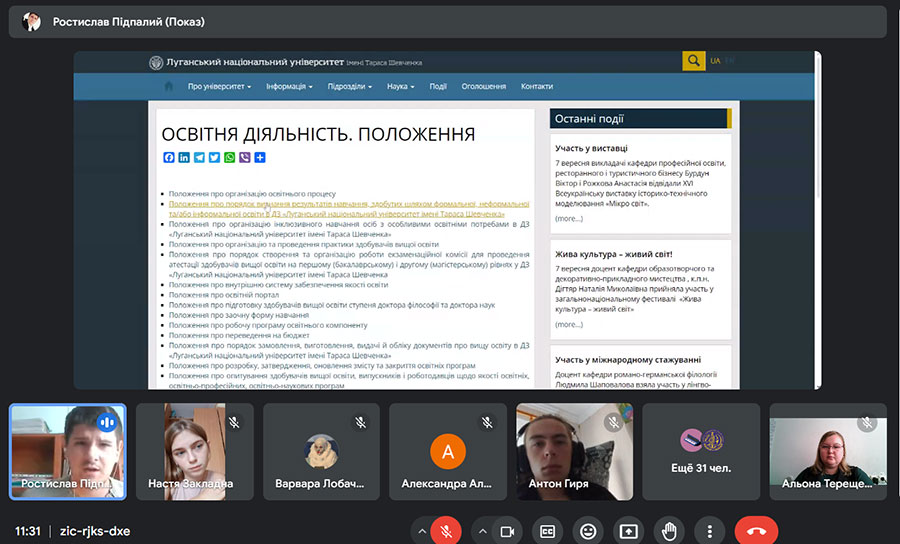
Task: Open 'Положення про робочу програму освітнього компоненту'
Action: 268,325
